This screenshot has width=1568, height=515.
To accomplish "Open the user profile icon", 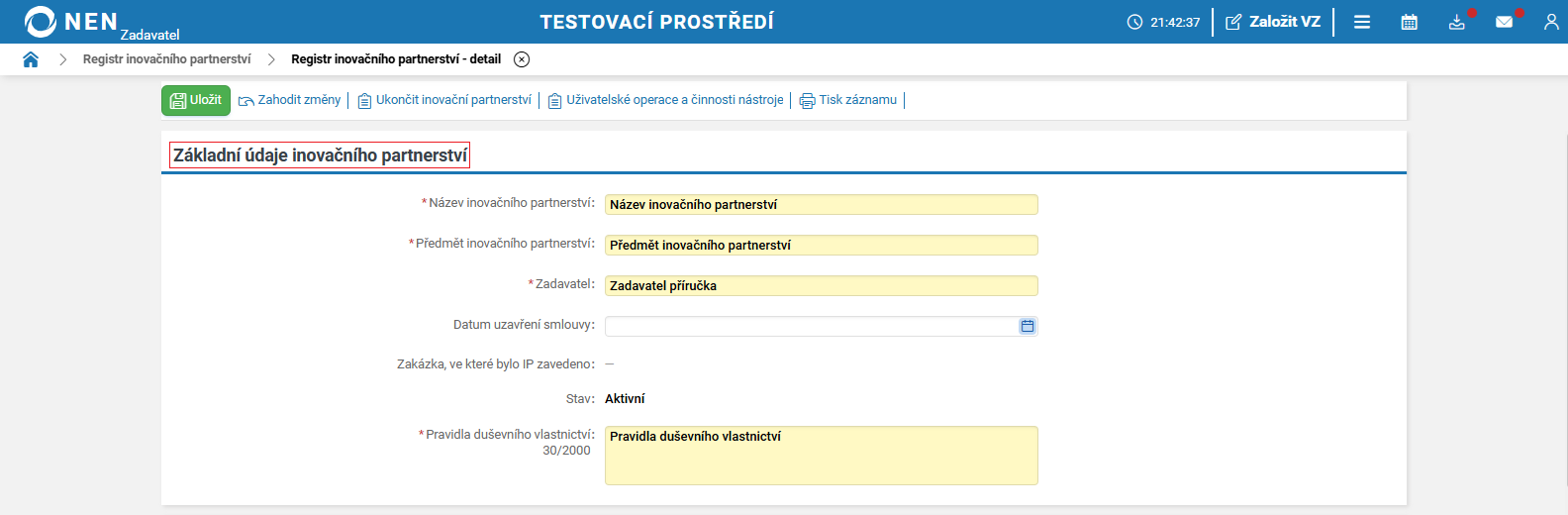I will 1550,22.
